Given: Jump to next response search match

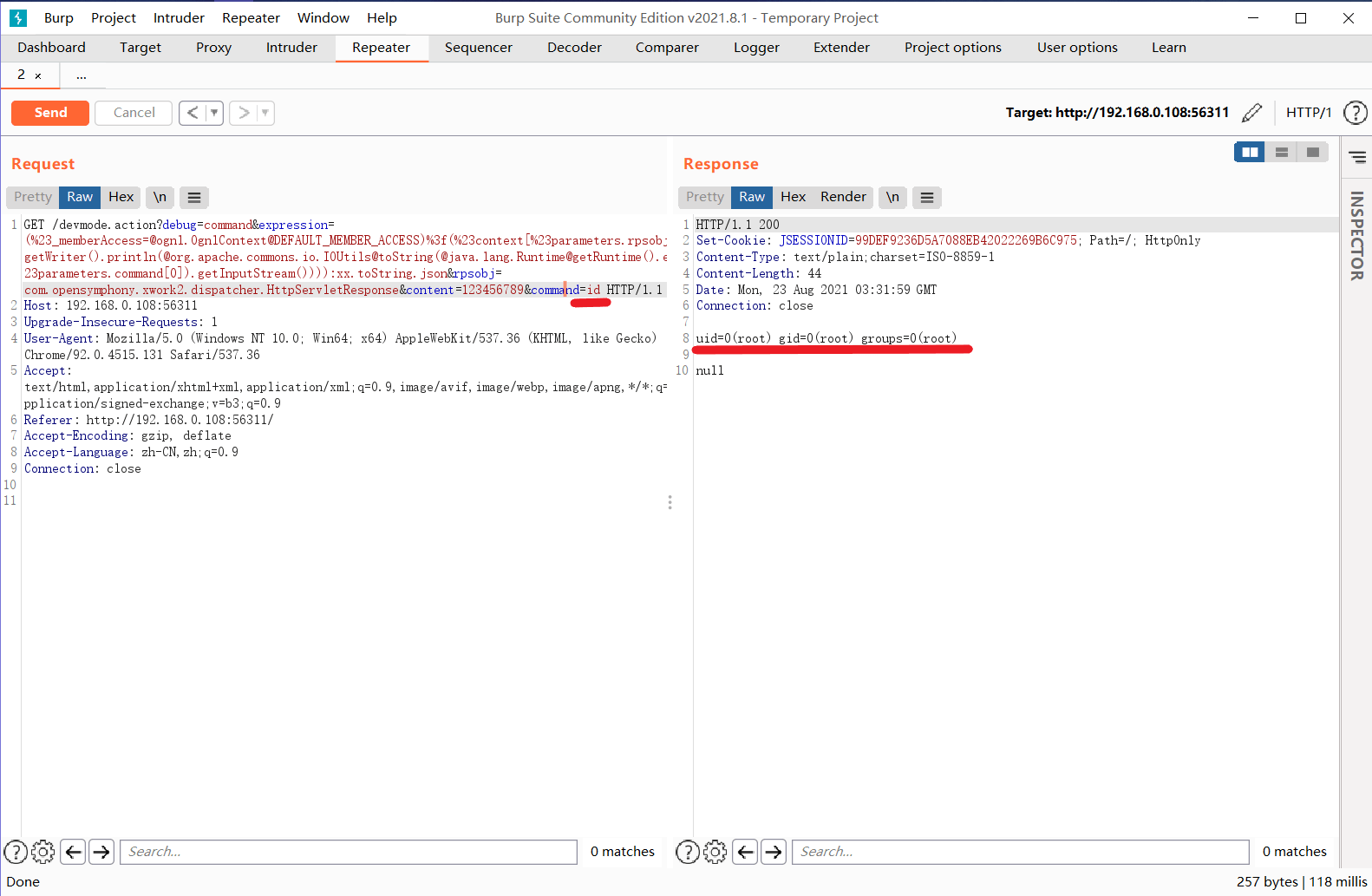Looking at the screenshot, I should tap(774, 852).
